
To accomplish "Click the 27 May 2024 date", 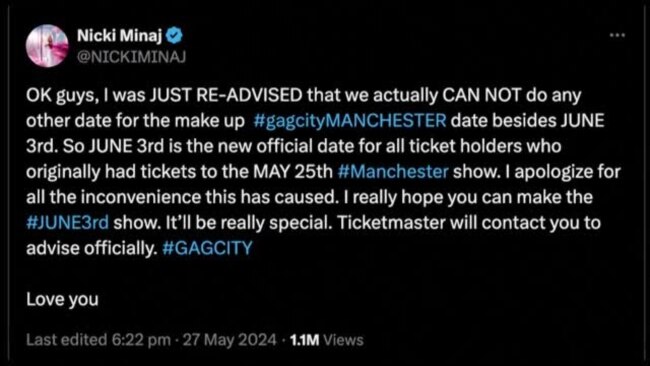I will point(230,340).
